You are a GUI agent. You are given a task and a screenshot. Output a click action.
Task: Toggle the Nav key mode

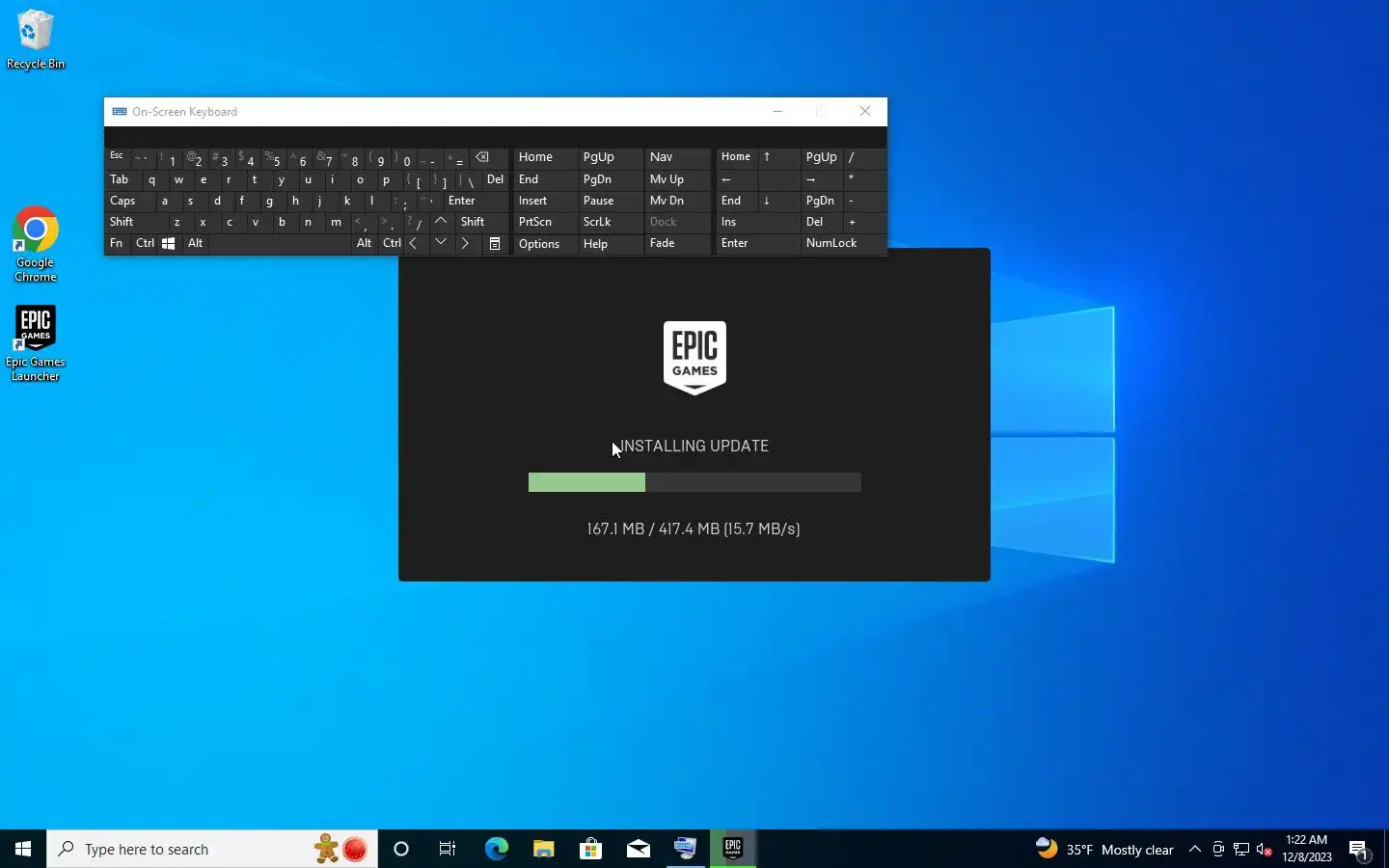pos(676,157)
